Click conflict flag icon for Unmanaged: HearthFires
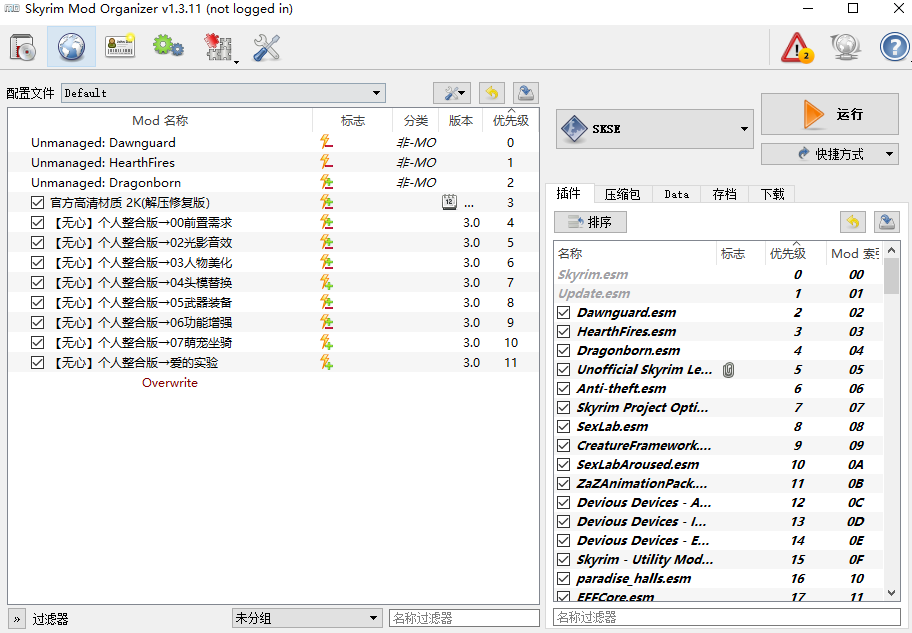912x633 pixels. pos(326,162)
